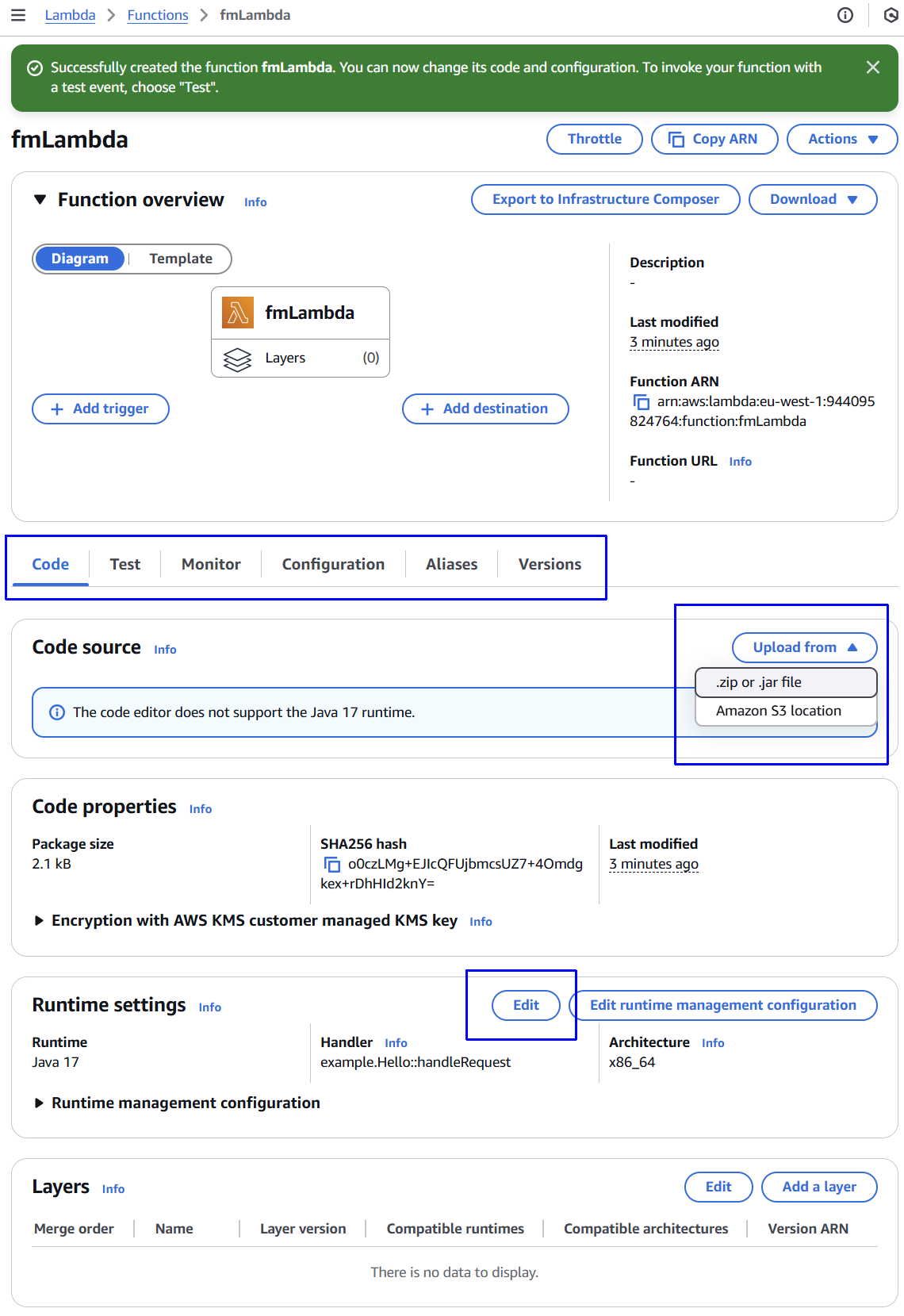Switch to the Test tab
This screenshot has width=904, height=1316.
click(x=125, y=564)
